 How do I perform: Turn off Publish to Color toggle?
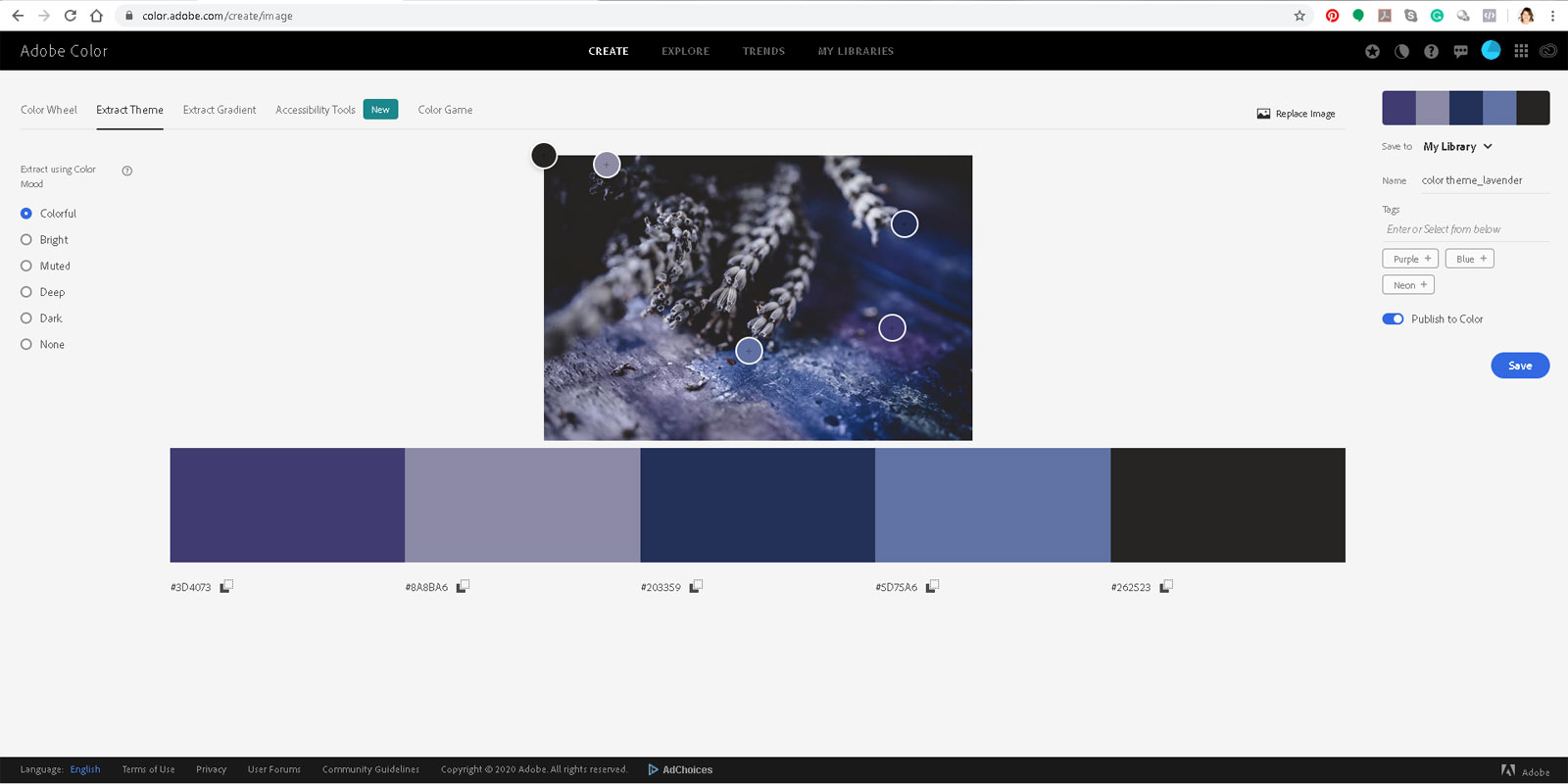click(1393, 318)
